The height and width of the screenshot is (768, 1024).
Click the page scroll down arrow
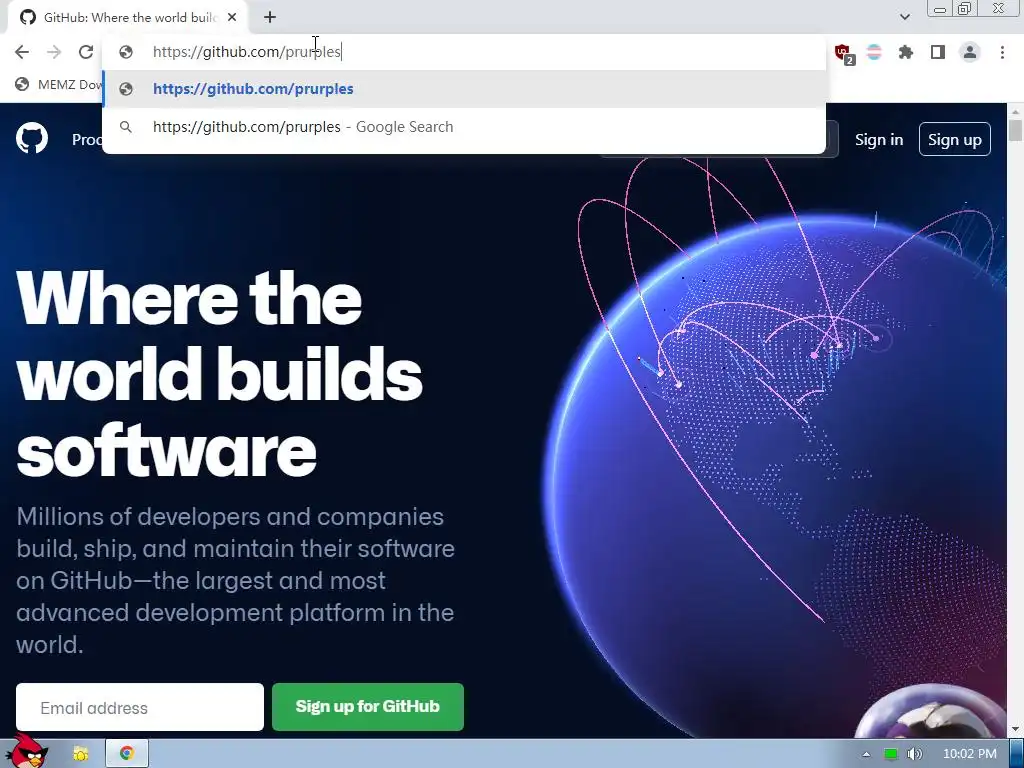(x=1016, y=729)
